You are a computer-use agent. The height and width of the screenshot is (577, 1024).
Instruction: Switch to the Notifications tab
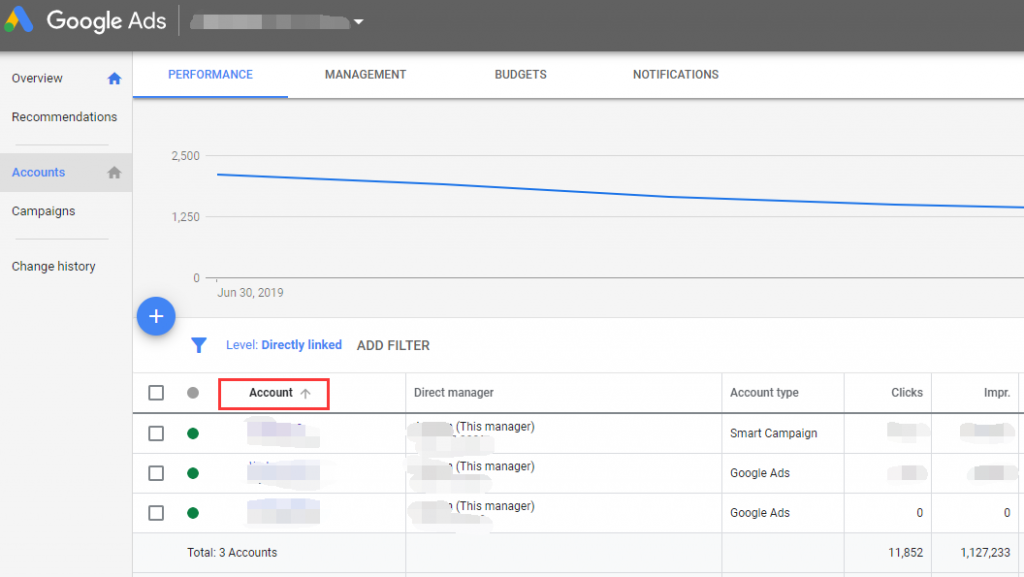coord(675,74)
